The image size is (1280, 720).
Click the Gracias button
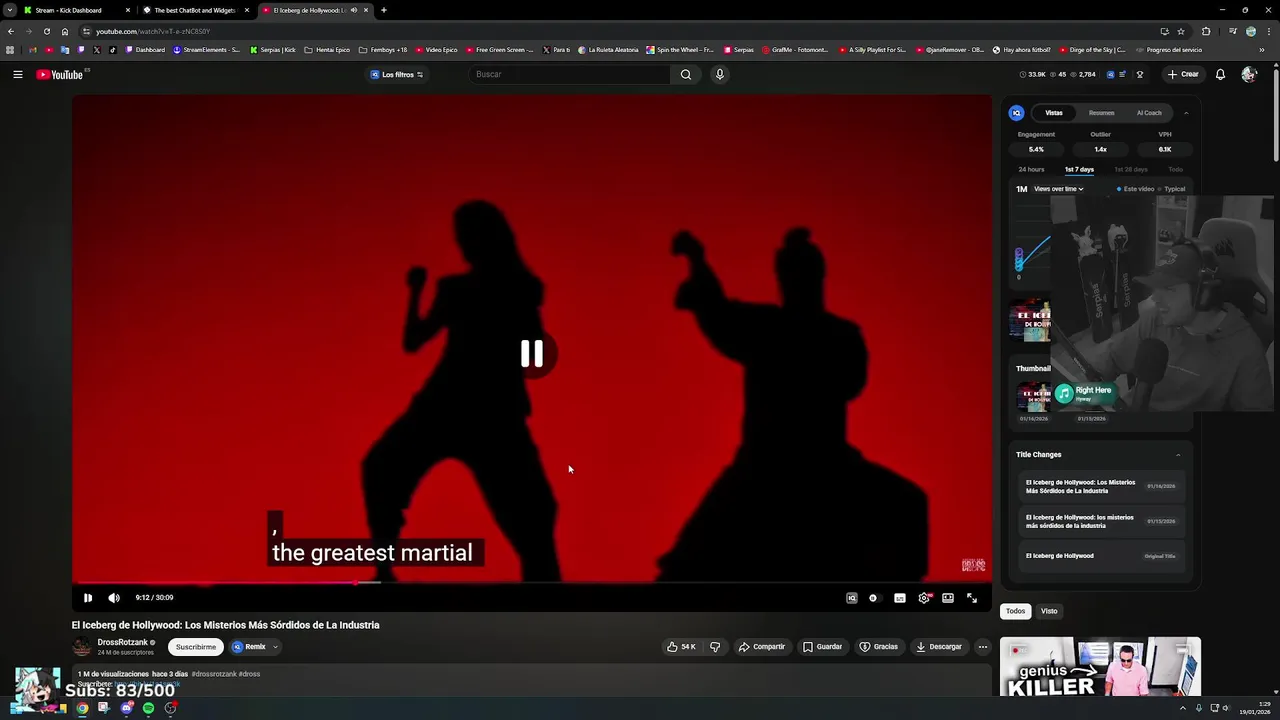(x=879, y=647)
